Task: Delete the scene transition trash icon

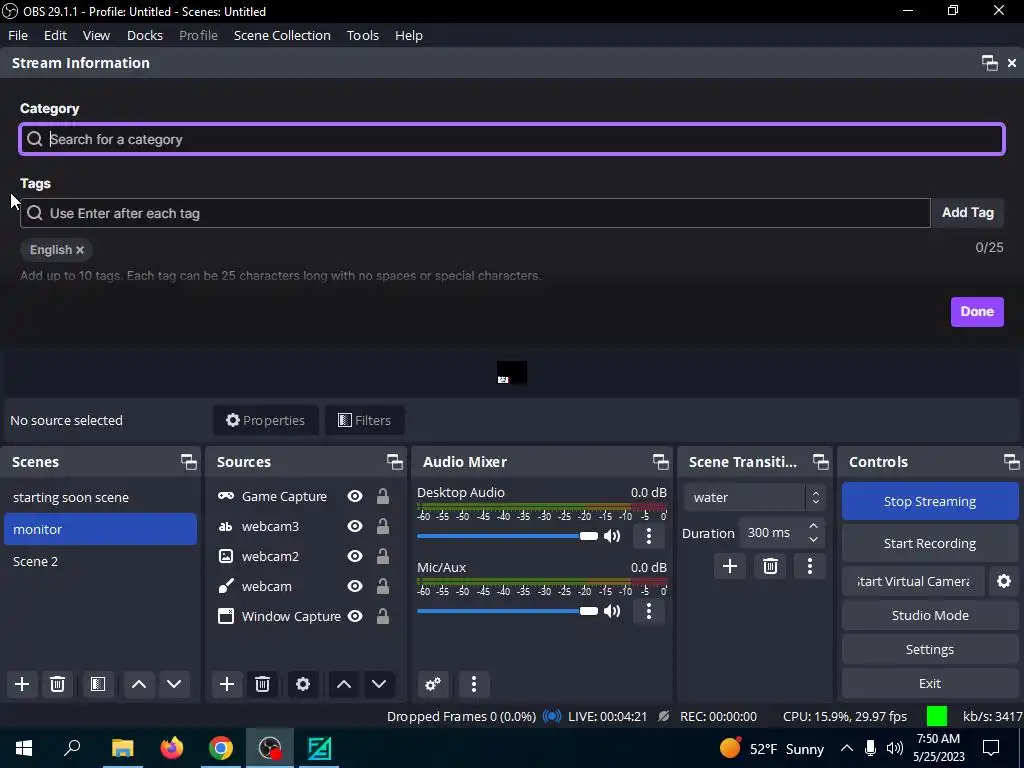Action: (770, 566)
